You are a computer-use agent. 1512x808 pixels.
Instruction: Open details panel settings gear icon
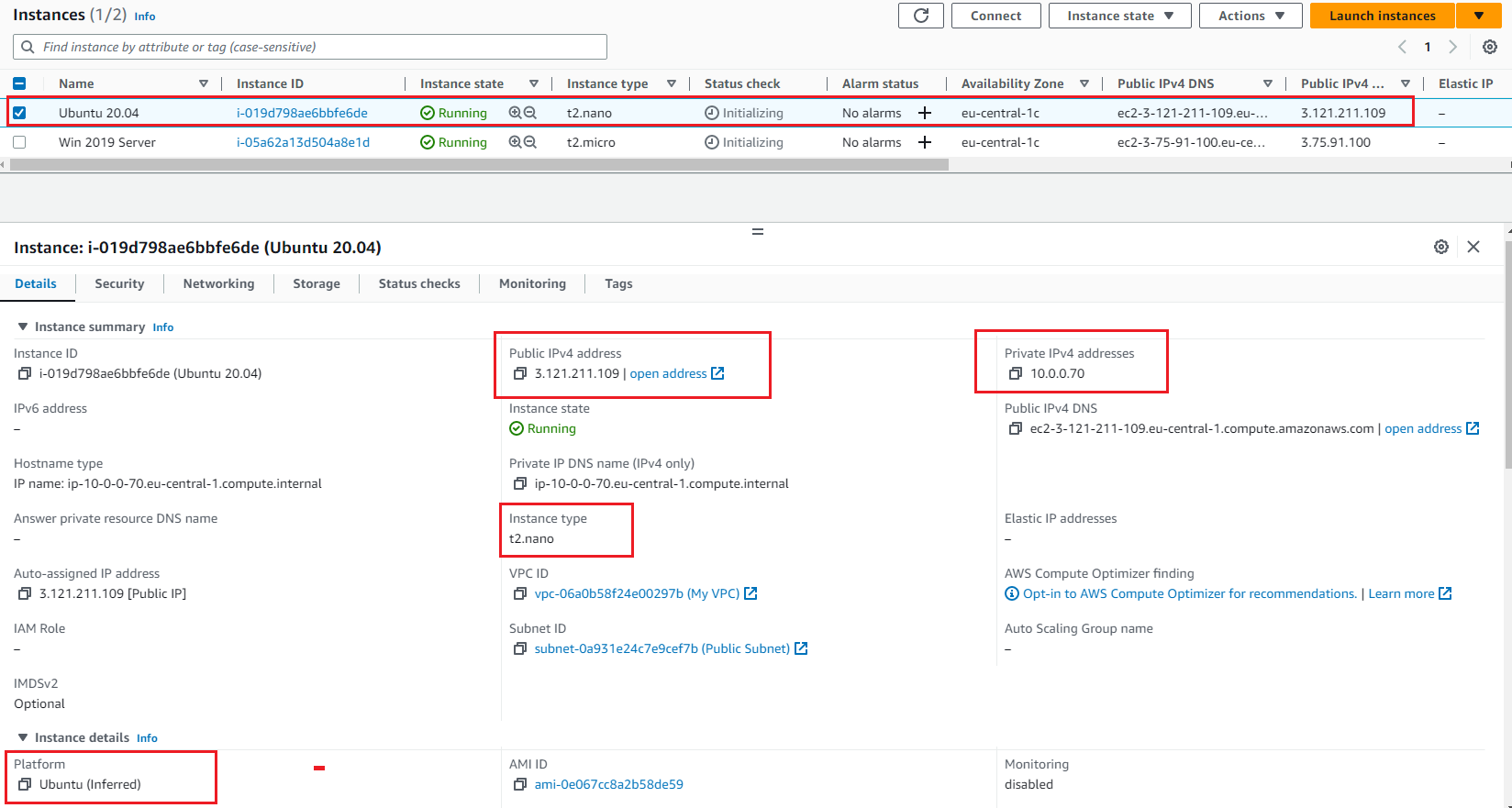pyautogui.click(x=1441, y=247)
